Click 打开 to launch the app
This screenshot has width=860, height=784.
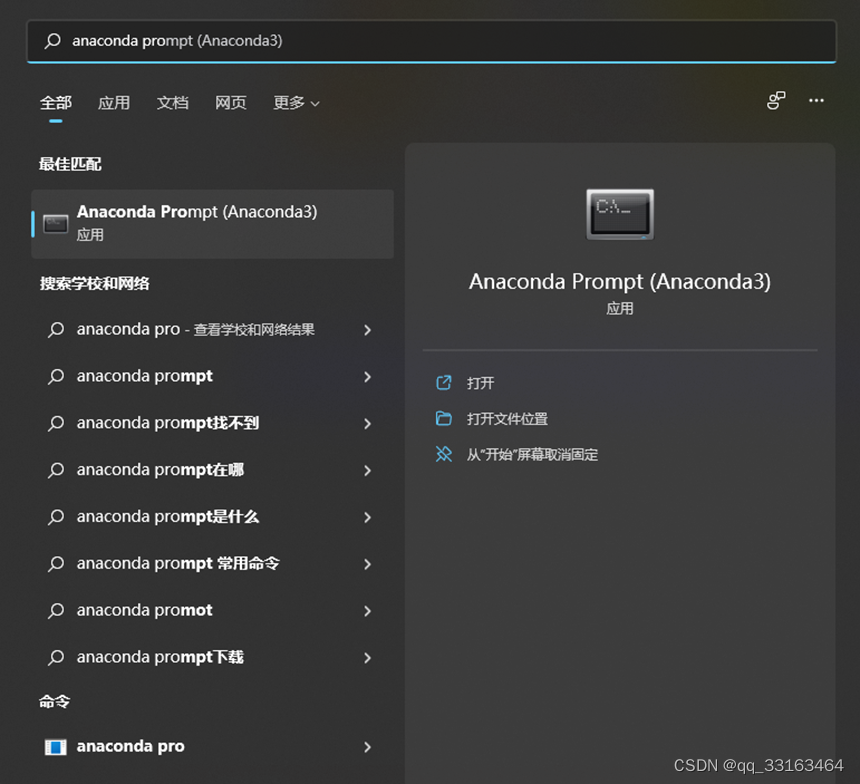(480, 383)
